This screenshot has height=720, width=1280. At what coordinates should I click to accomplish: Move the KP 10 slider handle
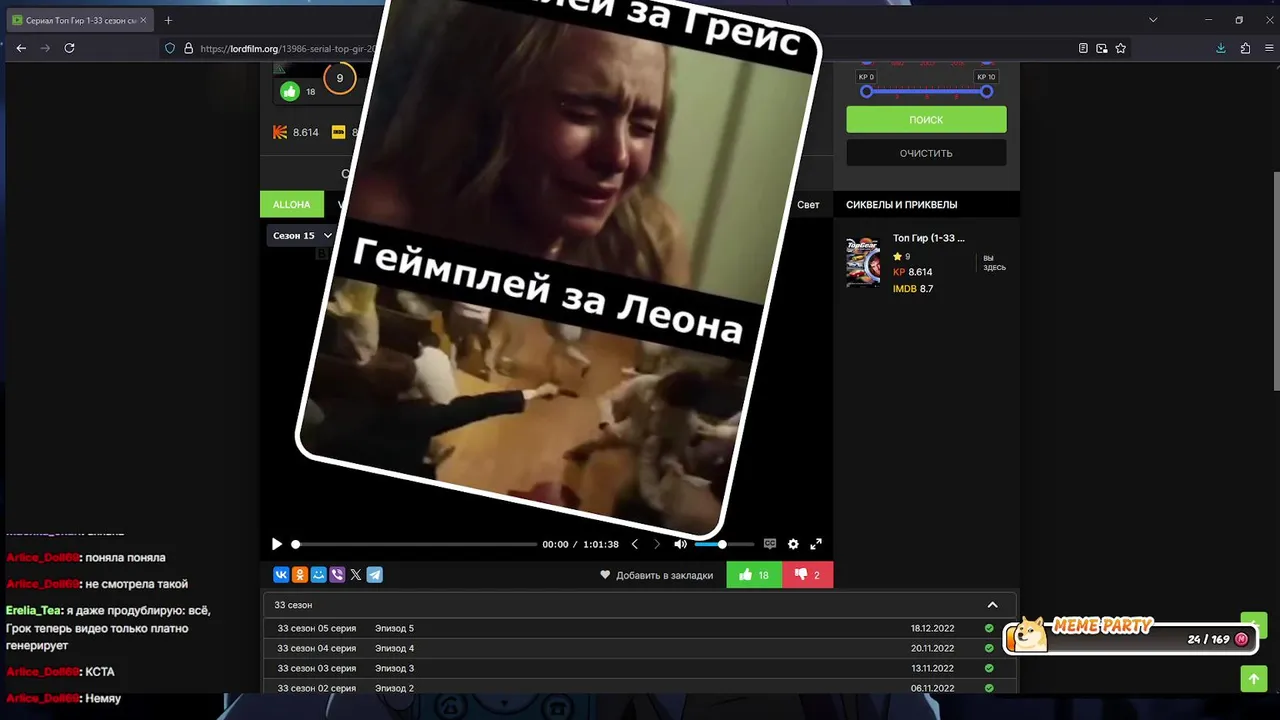(x=986, y=92)
